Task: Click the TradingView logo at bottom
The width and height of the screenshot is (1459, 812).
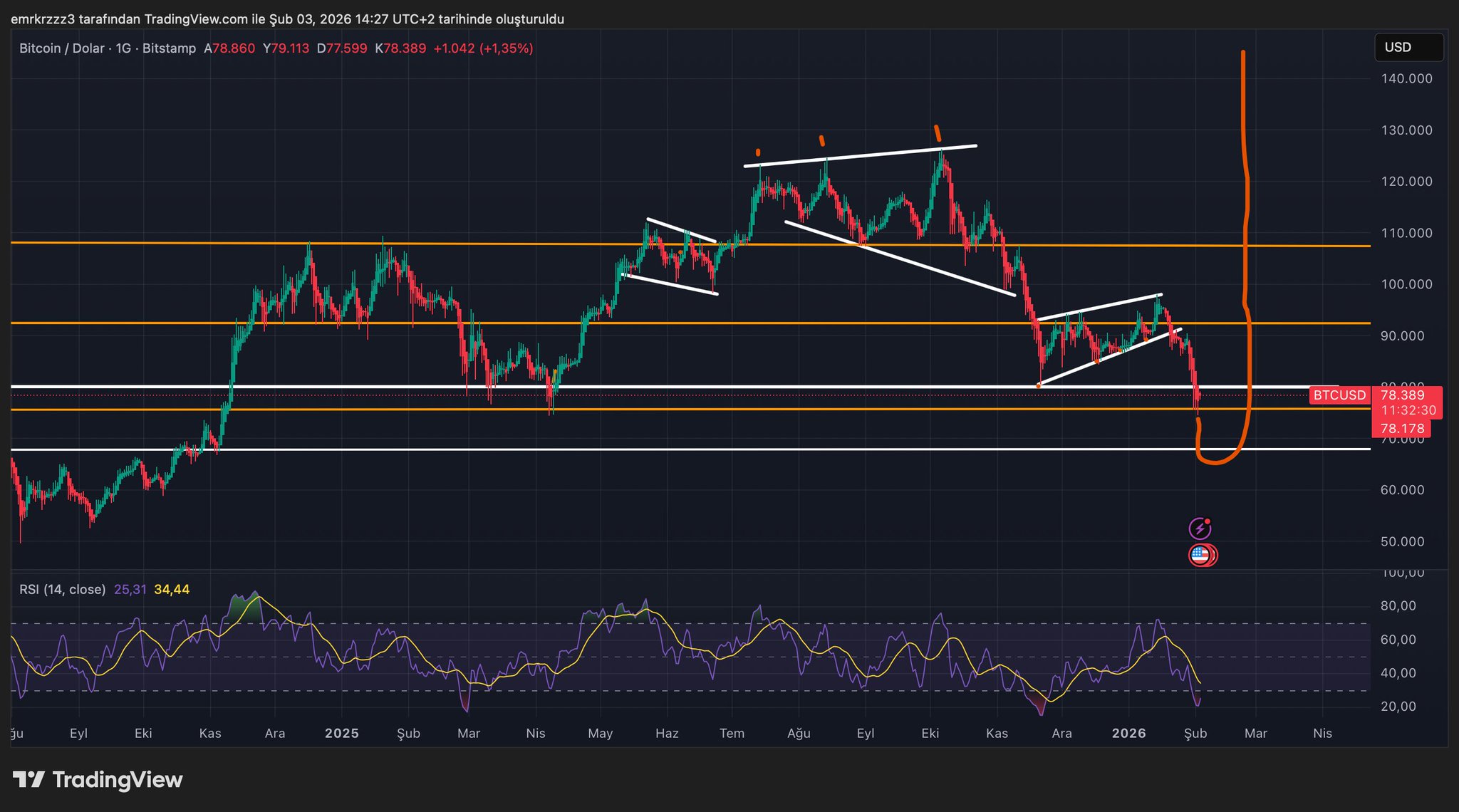Action: click(x=98, y=780)
